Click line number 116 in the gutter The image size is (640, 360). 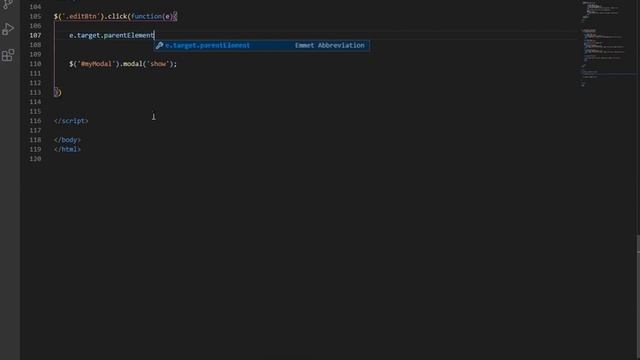tap(36, 121)
